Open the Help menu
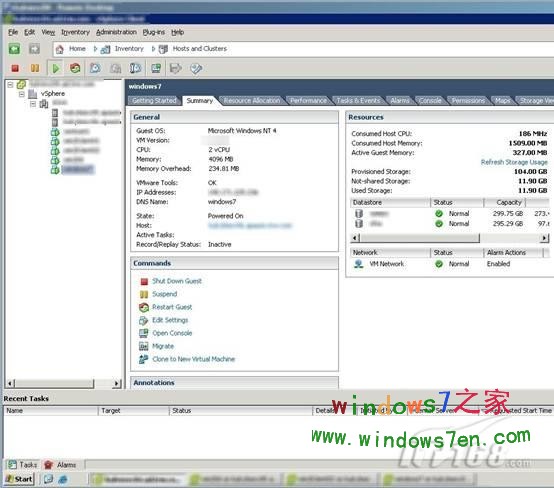The width and height of the screenshot is (554, 488). click(177, 32)
